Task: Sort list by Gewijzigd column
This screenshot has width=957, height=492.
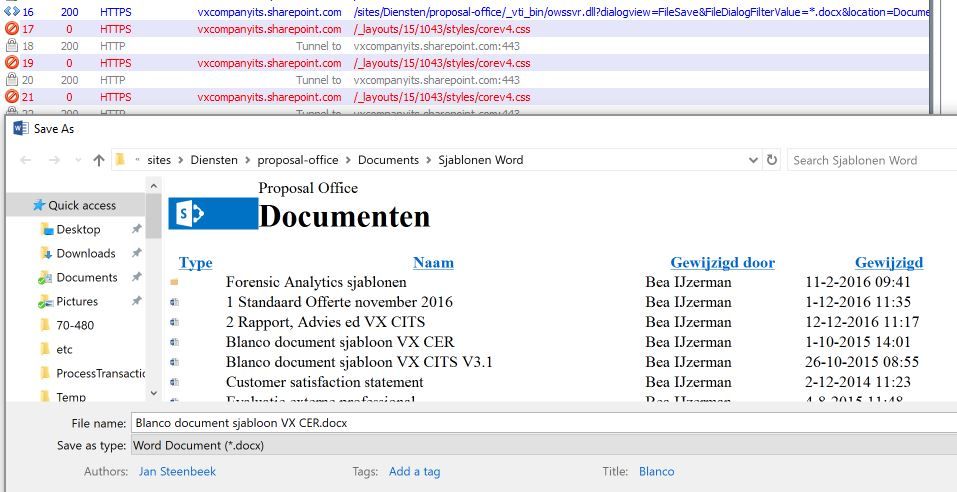Action: click(x=889, y=263)
